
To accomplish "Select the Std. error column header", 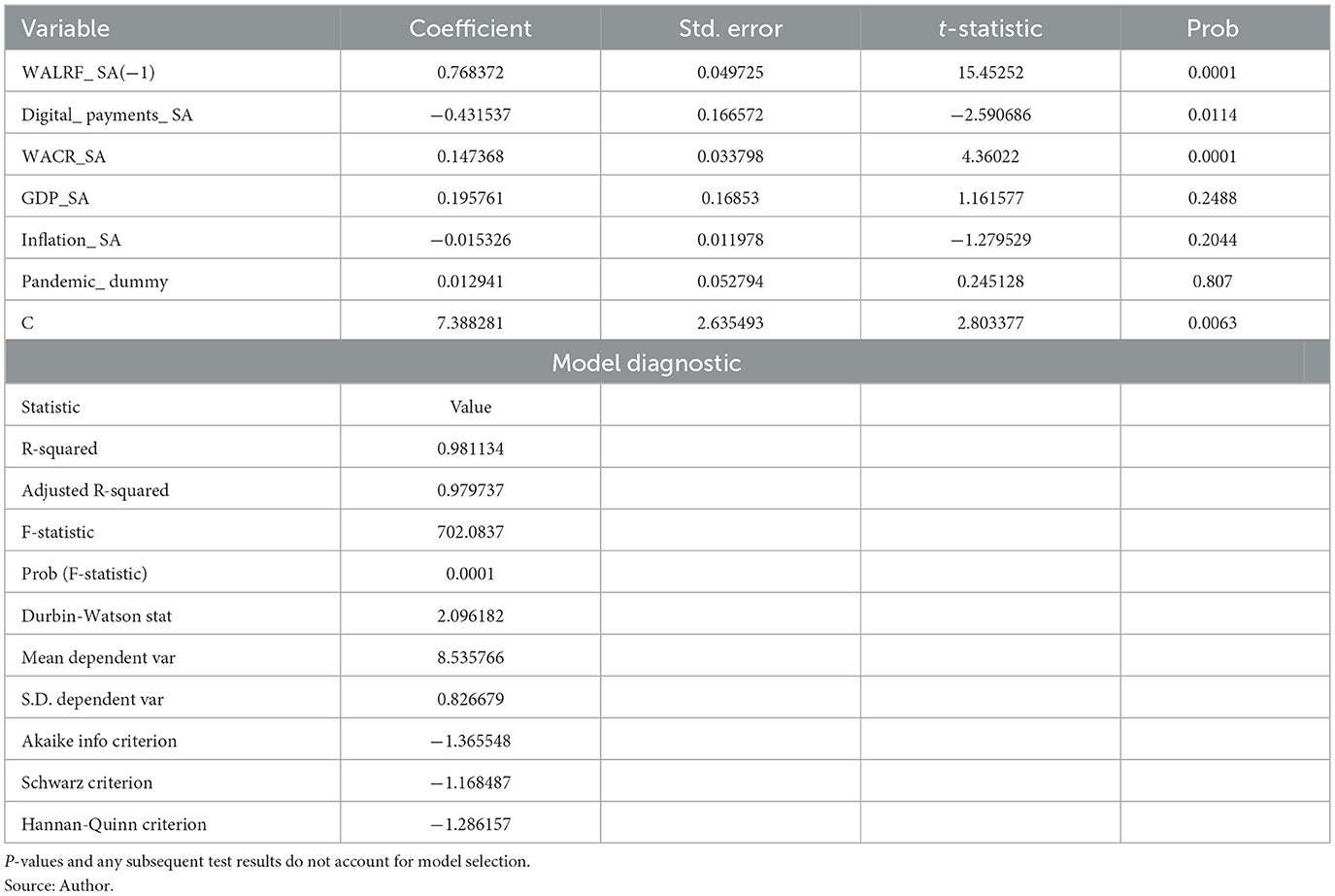I will [730, 28].
